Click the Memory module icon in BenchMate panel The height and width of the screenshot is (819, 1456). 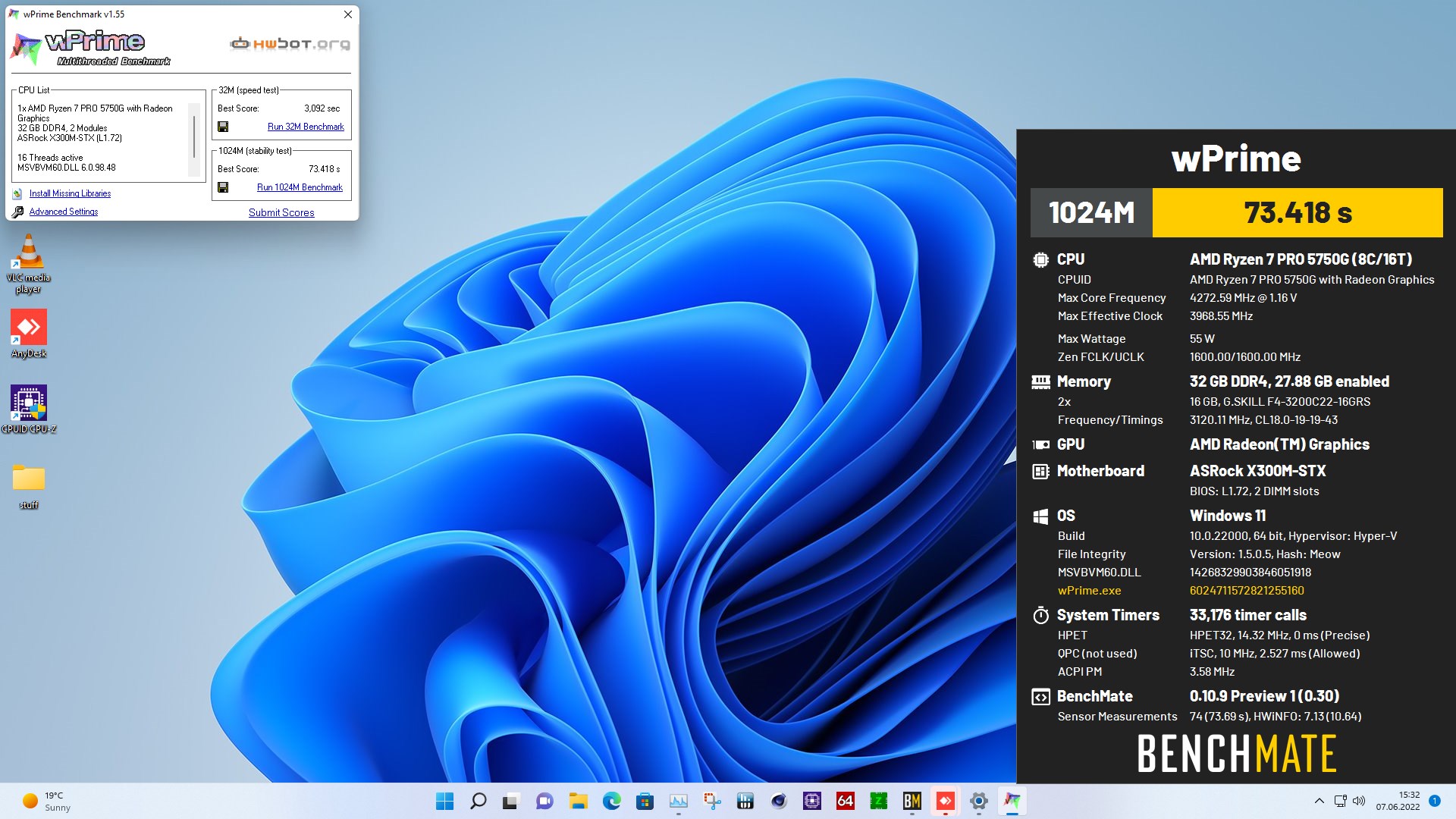(1040, 381)
